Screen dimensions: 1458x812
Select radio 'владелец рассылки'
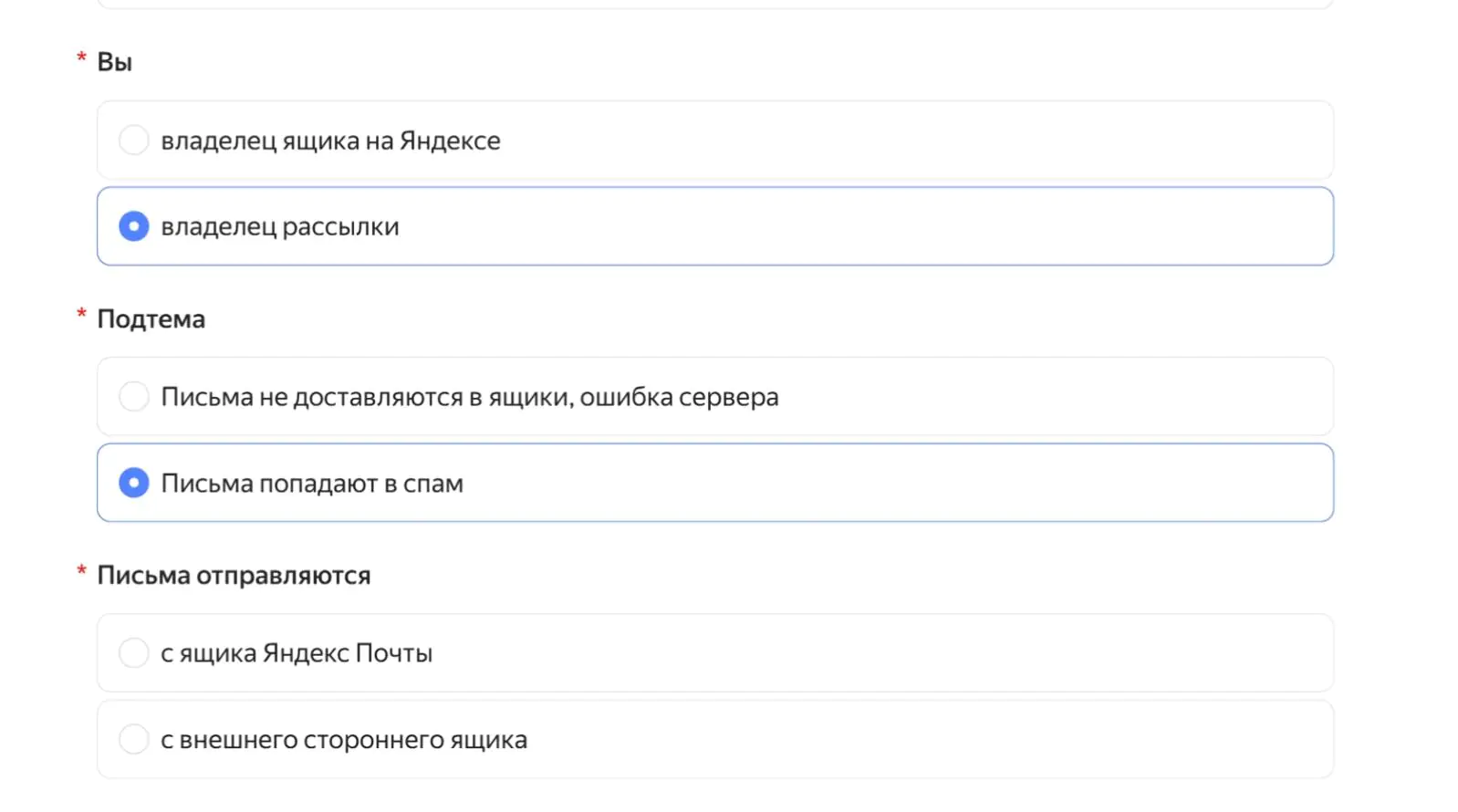click(714, 226)
